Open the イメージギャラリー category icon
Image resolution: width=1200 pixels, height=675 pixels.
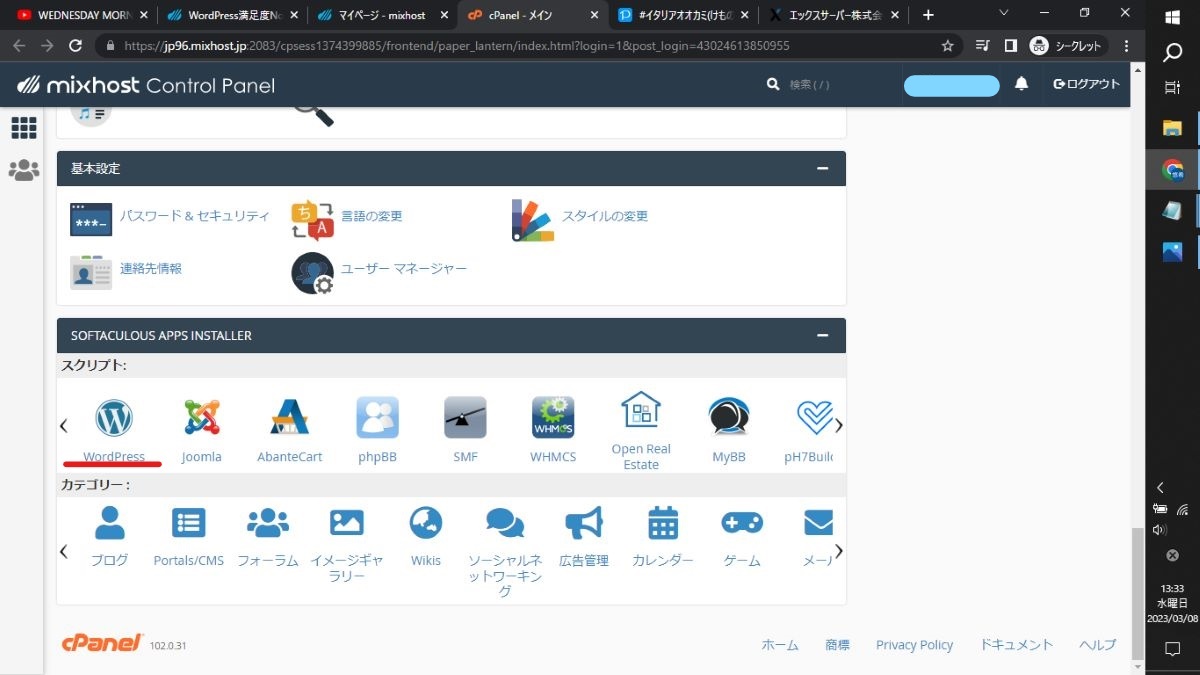pos(346,522)
